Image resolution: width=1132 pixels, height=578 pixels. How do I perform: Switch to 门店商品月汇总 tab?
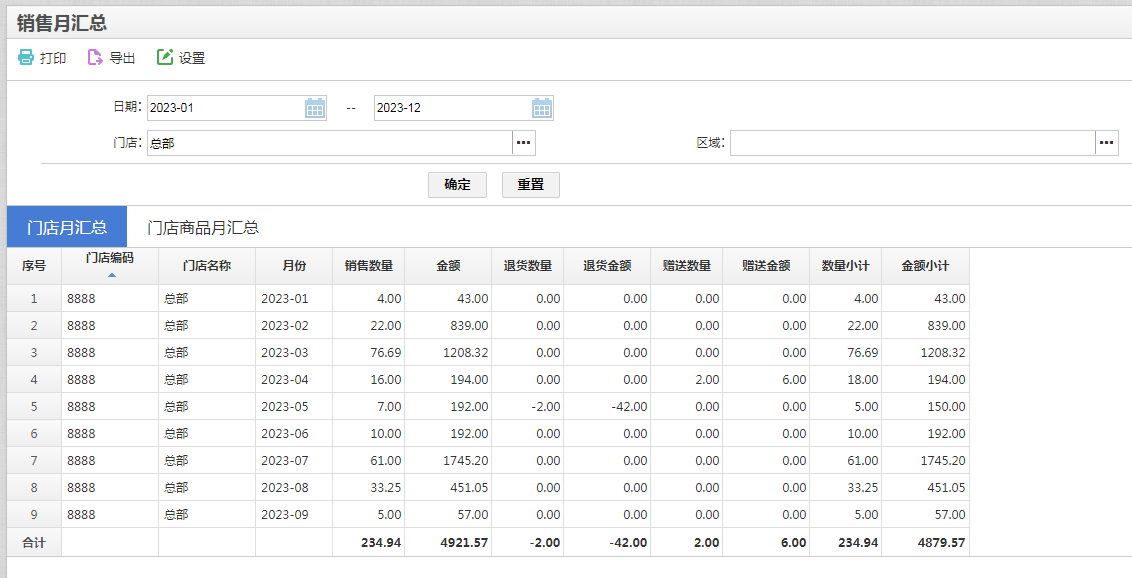203,227
